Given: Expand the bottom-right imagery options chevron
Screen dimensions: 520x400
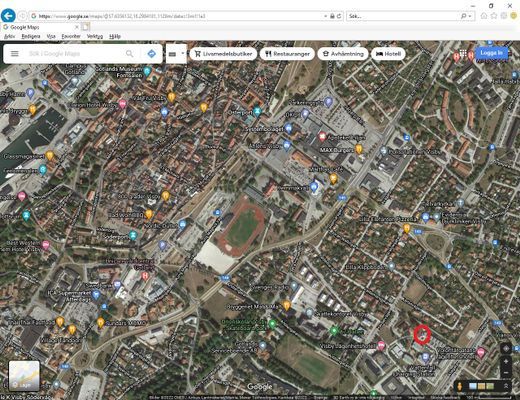Looking at the screenshot, I should [x=506, y=386].
